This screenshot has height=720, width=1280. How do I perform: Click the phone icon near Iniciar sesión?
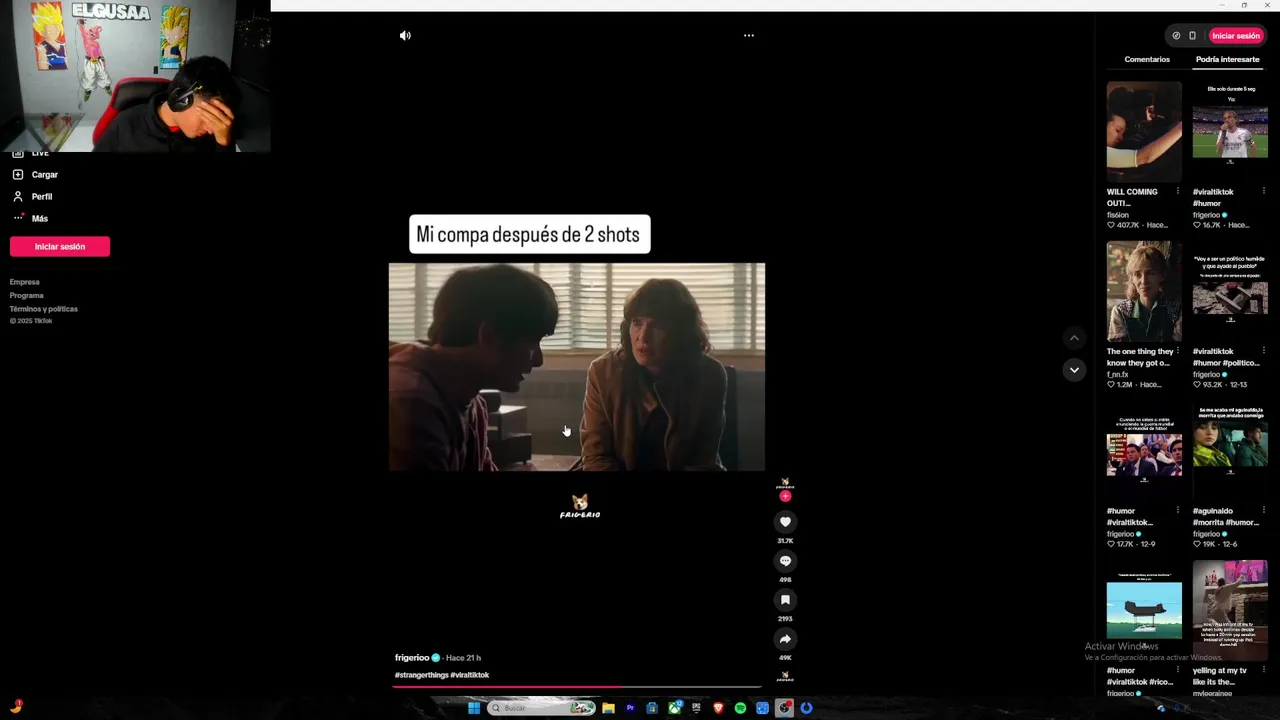[1192, 35]
